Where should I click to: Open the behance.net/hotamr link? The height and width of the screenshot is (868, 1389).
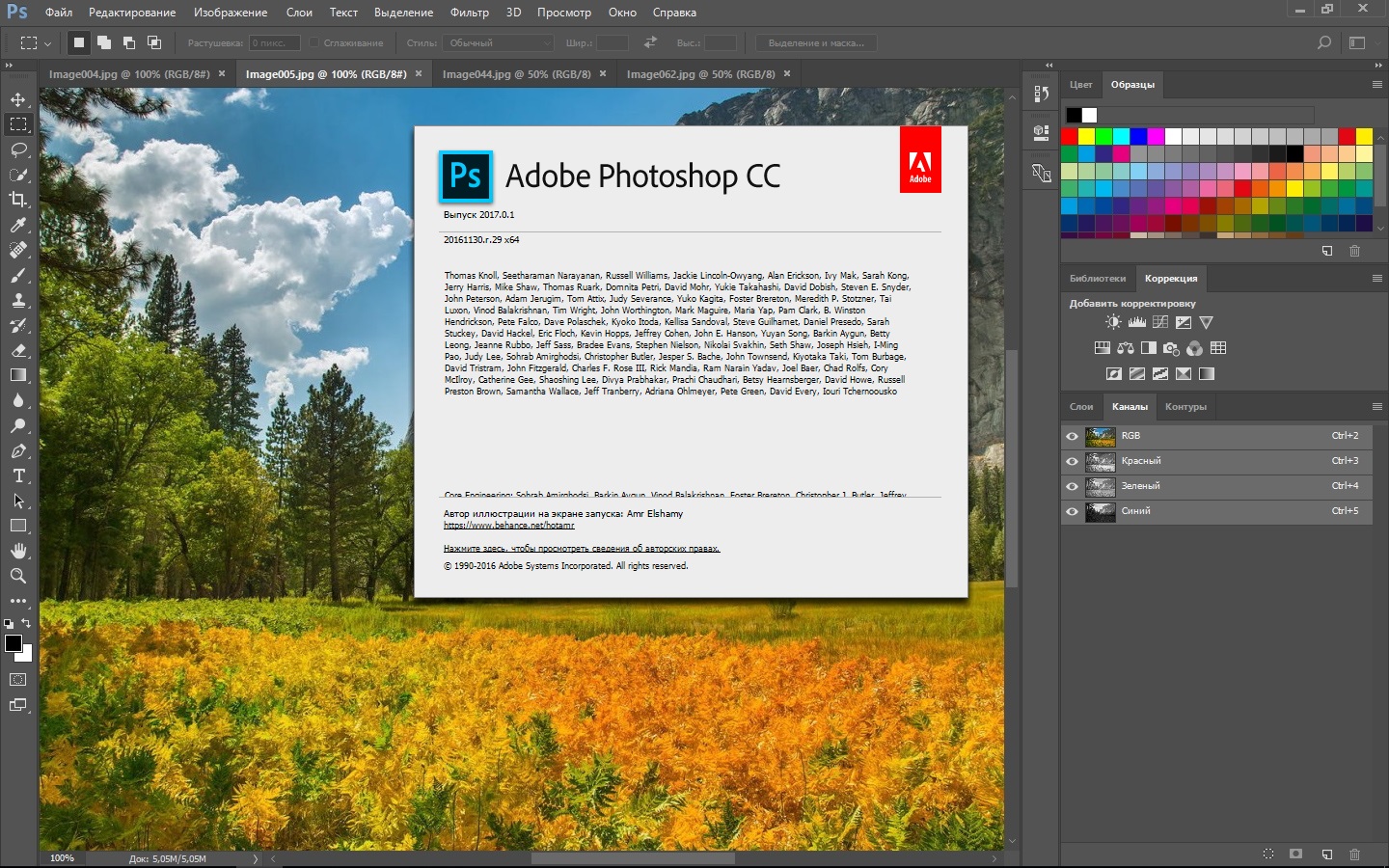508,526
